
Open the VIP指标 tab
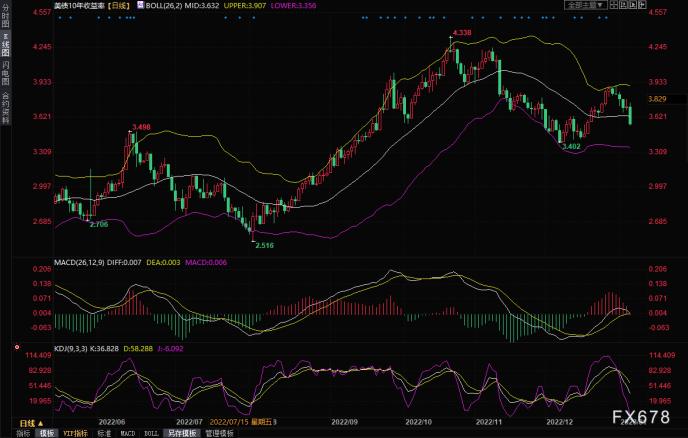[x=75, y=433]
